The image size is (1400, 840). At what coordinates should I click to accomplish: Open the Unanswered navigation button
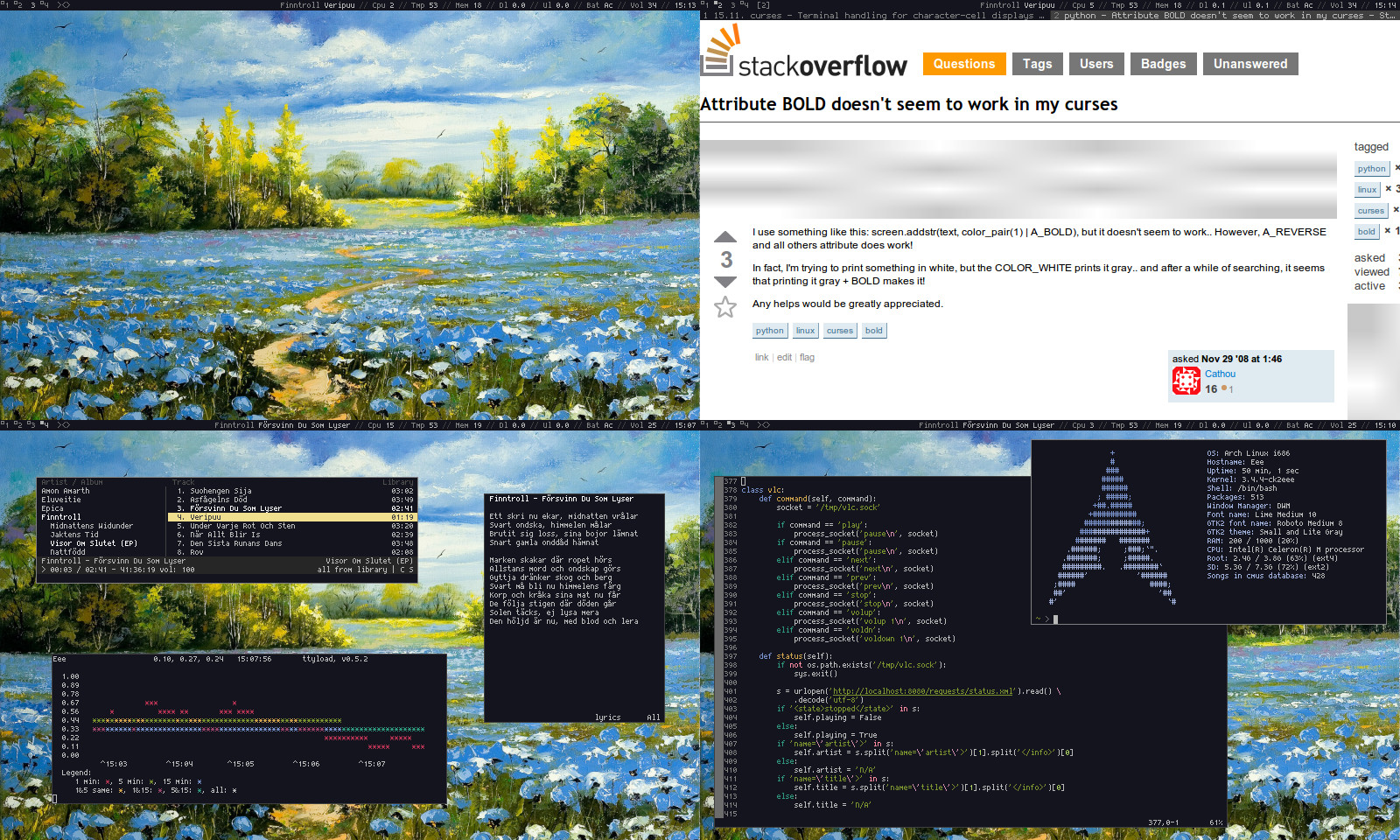click(1250, 64)
